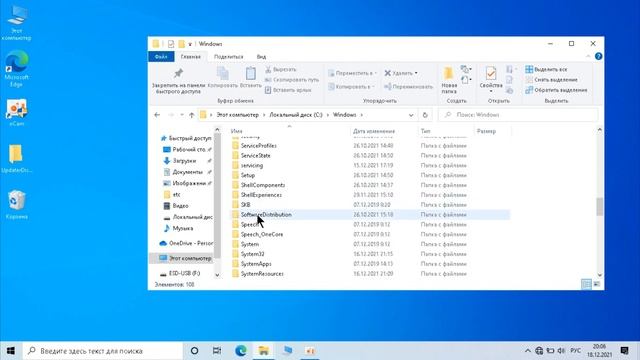Image resolution: width=640 pixels, height=360 pixels.
Task: Open Документы in navigation pane
Action: [187, 172]
